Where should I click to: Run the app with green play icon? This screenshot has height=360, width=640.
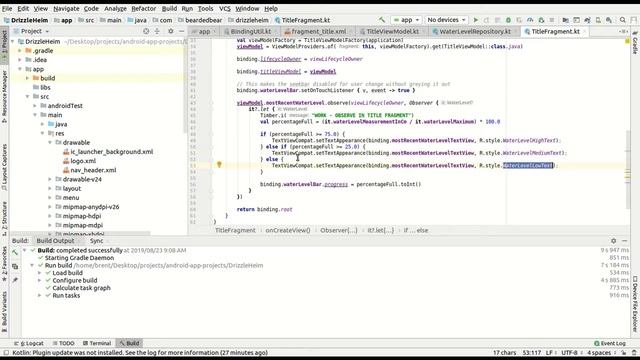[476, 20]
